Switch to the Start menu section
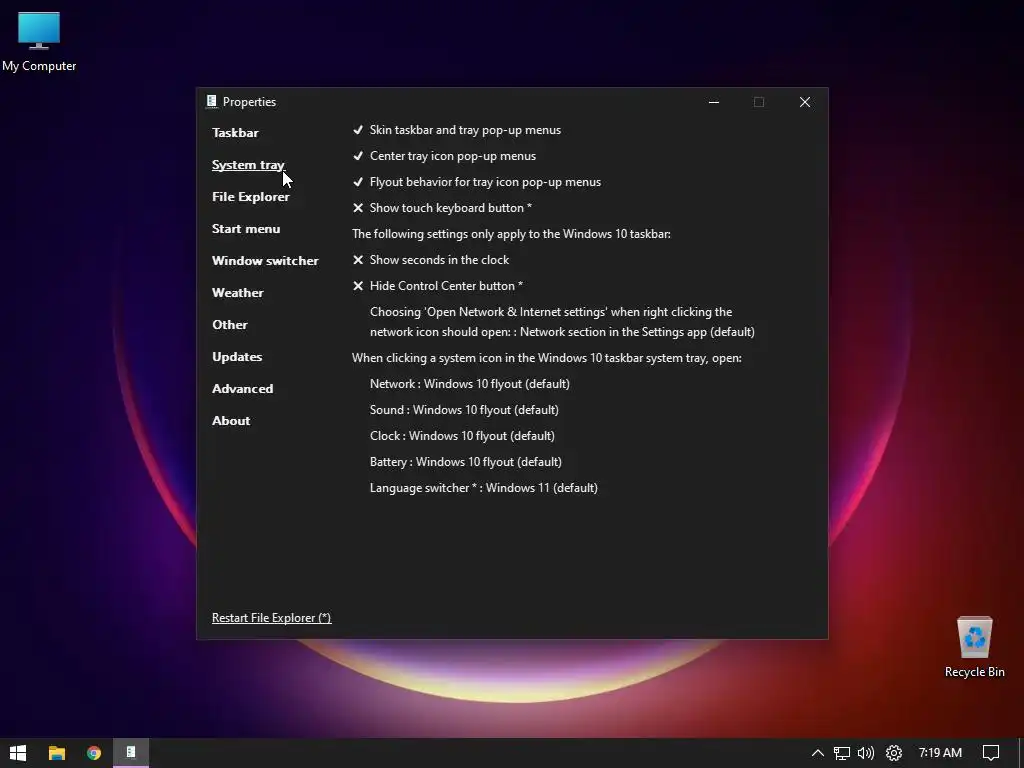This screenshot has height=768, width=1024. (246, 229)
